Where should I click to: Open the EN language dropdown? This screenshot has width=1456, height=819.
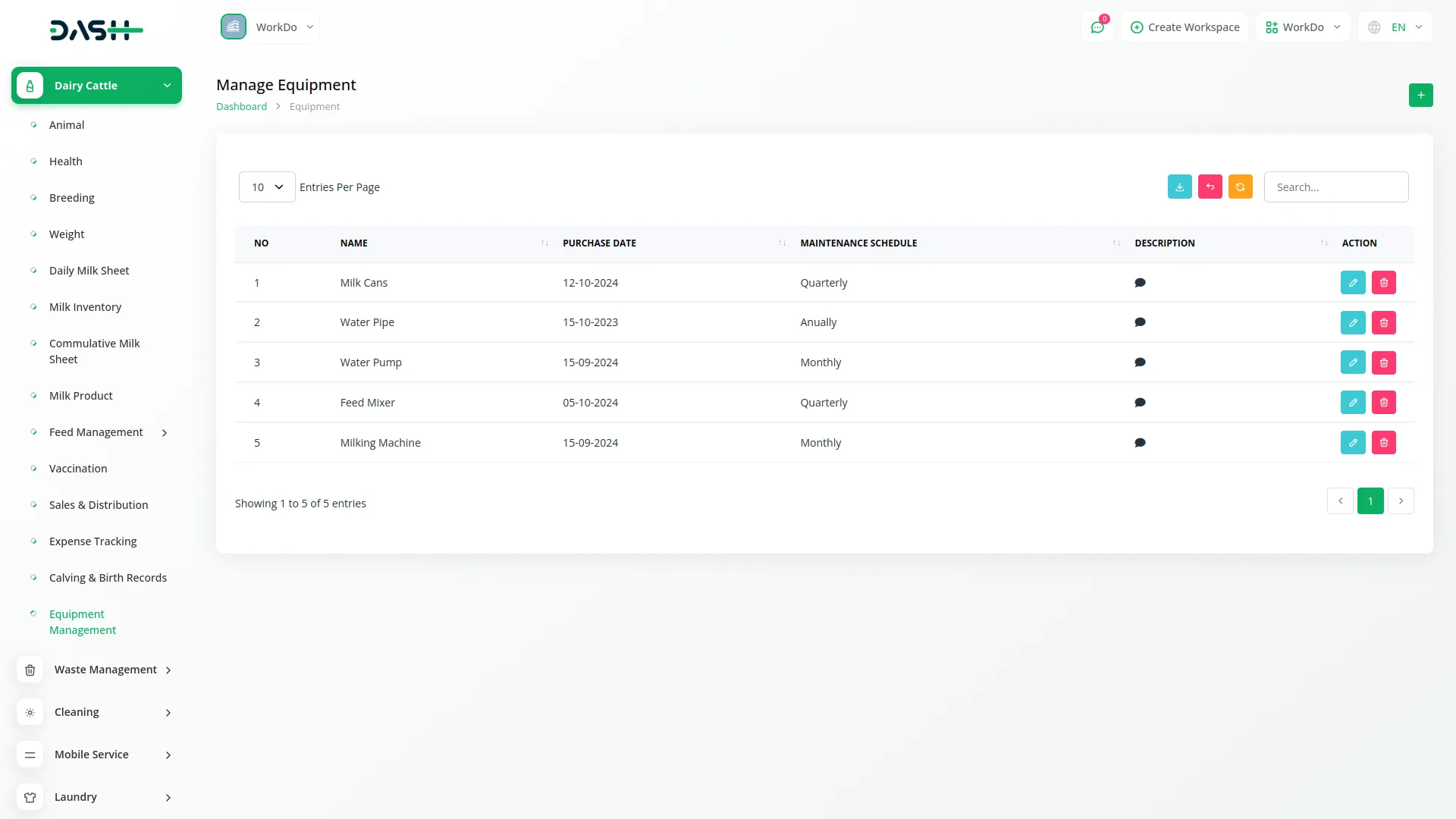pos(1395,27)
